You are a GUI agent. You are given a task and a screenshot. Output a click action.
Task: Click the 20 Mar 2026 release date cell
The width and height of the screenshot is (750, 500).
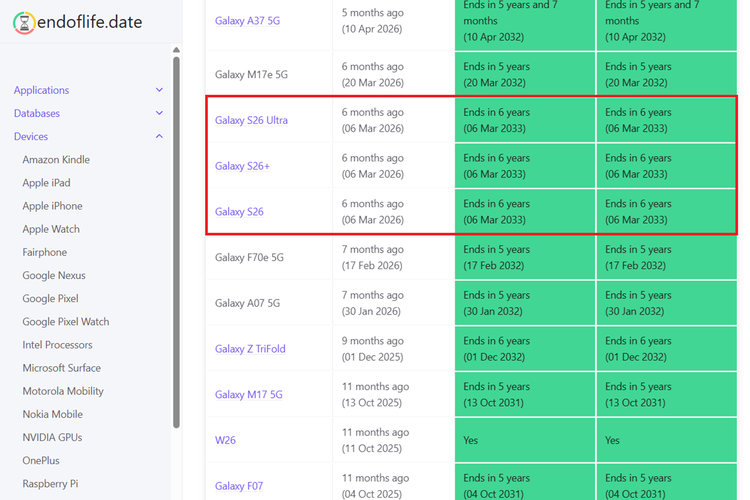click(x=394, y=75)
